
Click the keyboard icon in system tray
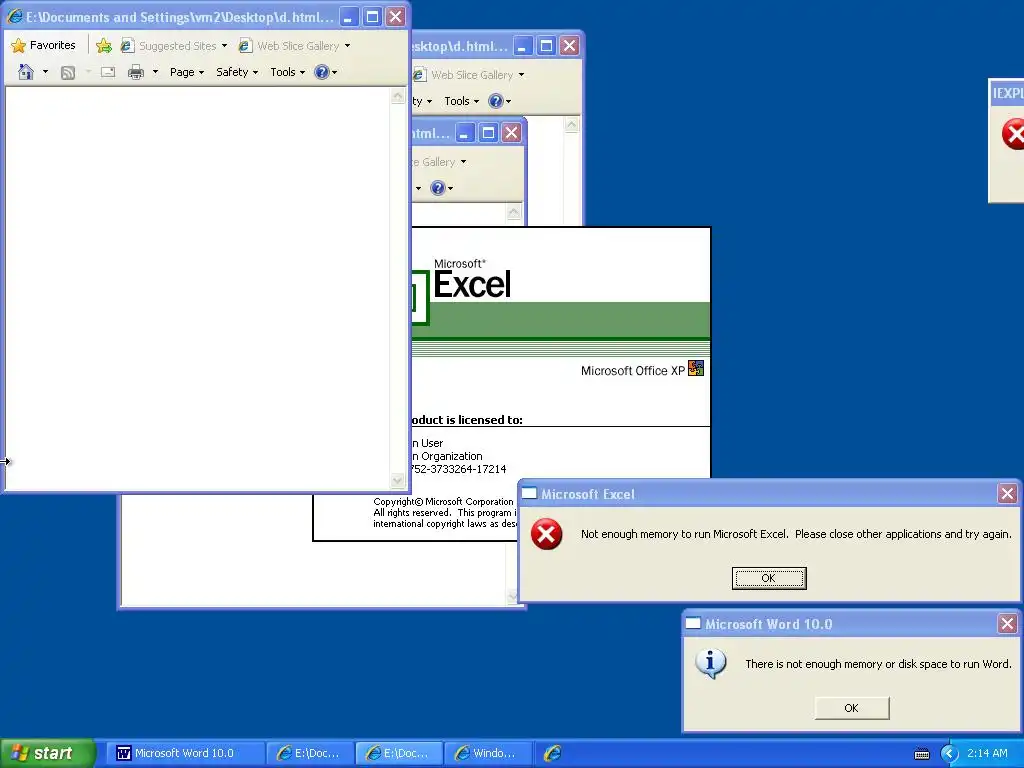pyautogui.click(x=921, y=754)
